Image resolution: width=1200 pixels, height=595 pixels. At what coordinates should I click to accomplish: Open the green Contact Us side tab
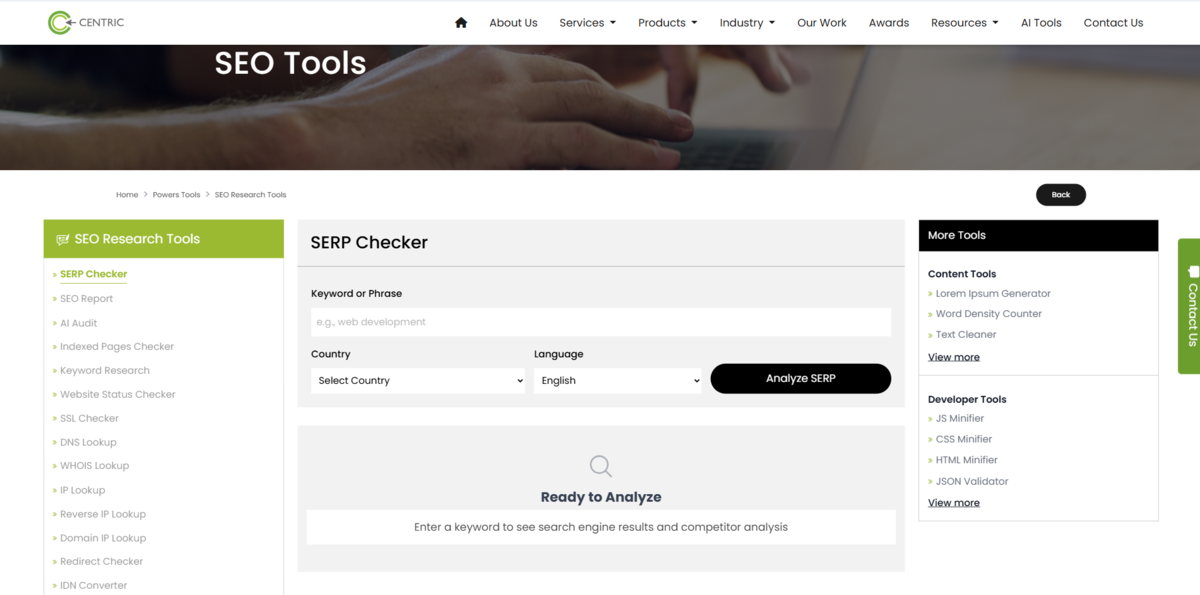(1190, 306)
